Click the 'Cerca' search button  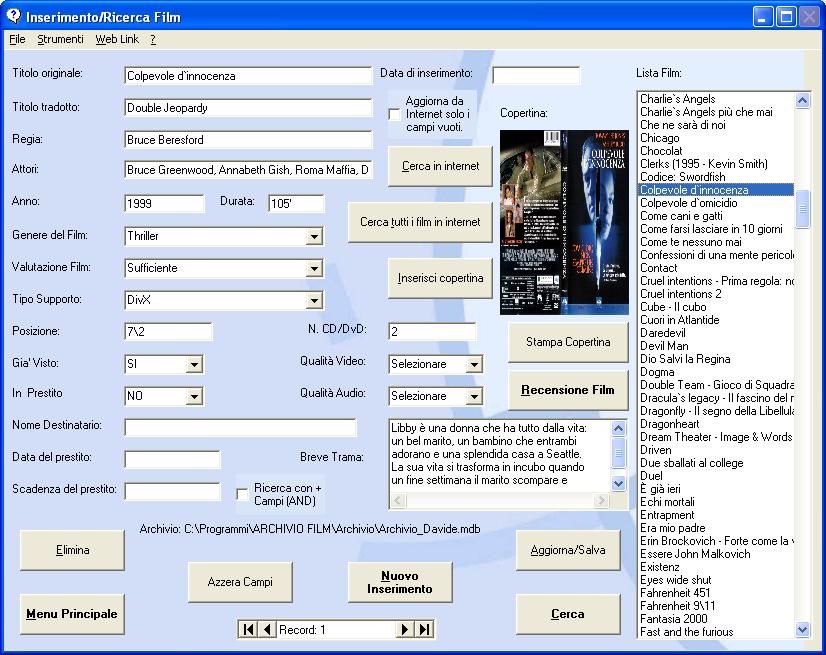(568, 614)
